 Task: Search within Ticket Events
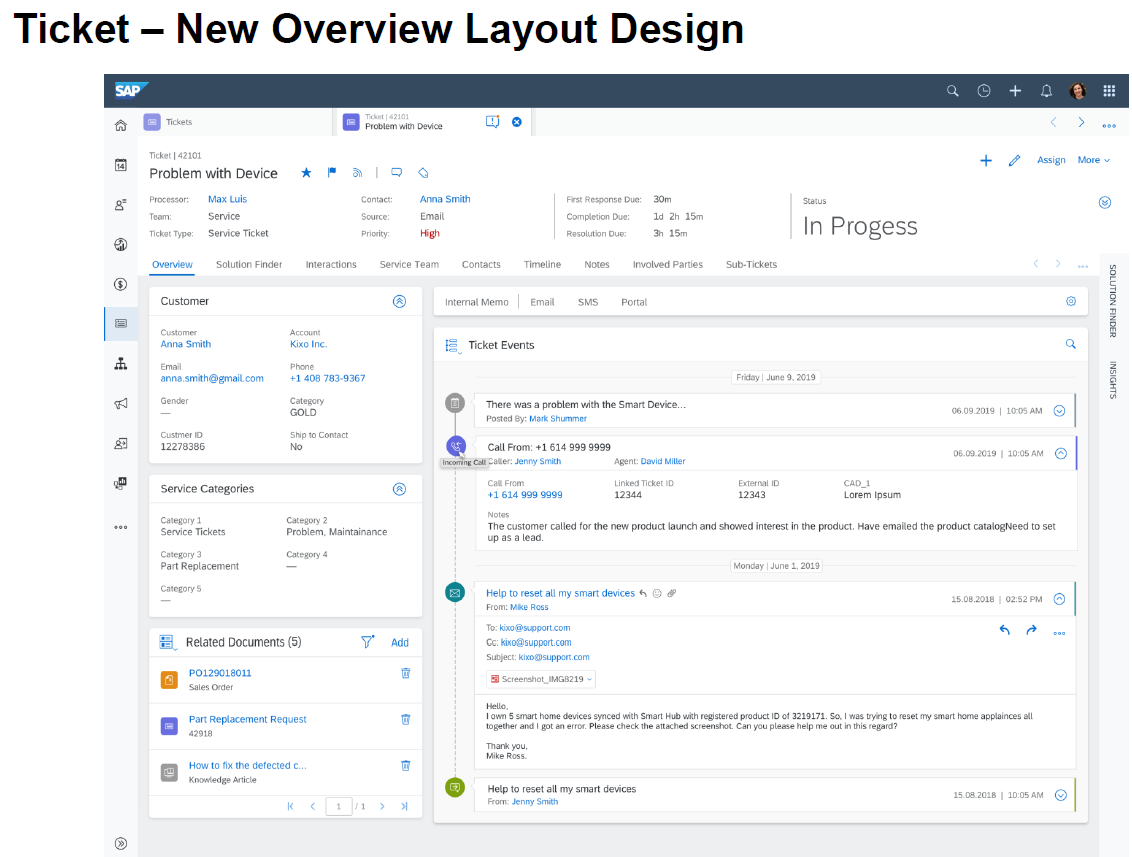point(1071,344)
